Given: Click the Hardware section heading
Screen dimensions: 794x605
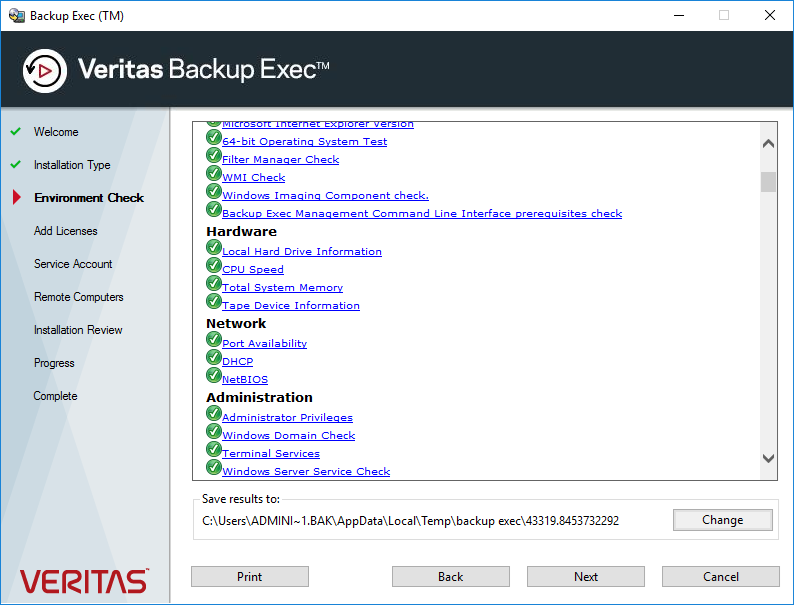Looking at the screenshot, I should click(x=242, y=232).
